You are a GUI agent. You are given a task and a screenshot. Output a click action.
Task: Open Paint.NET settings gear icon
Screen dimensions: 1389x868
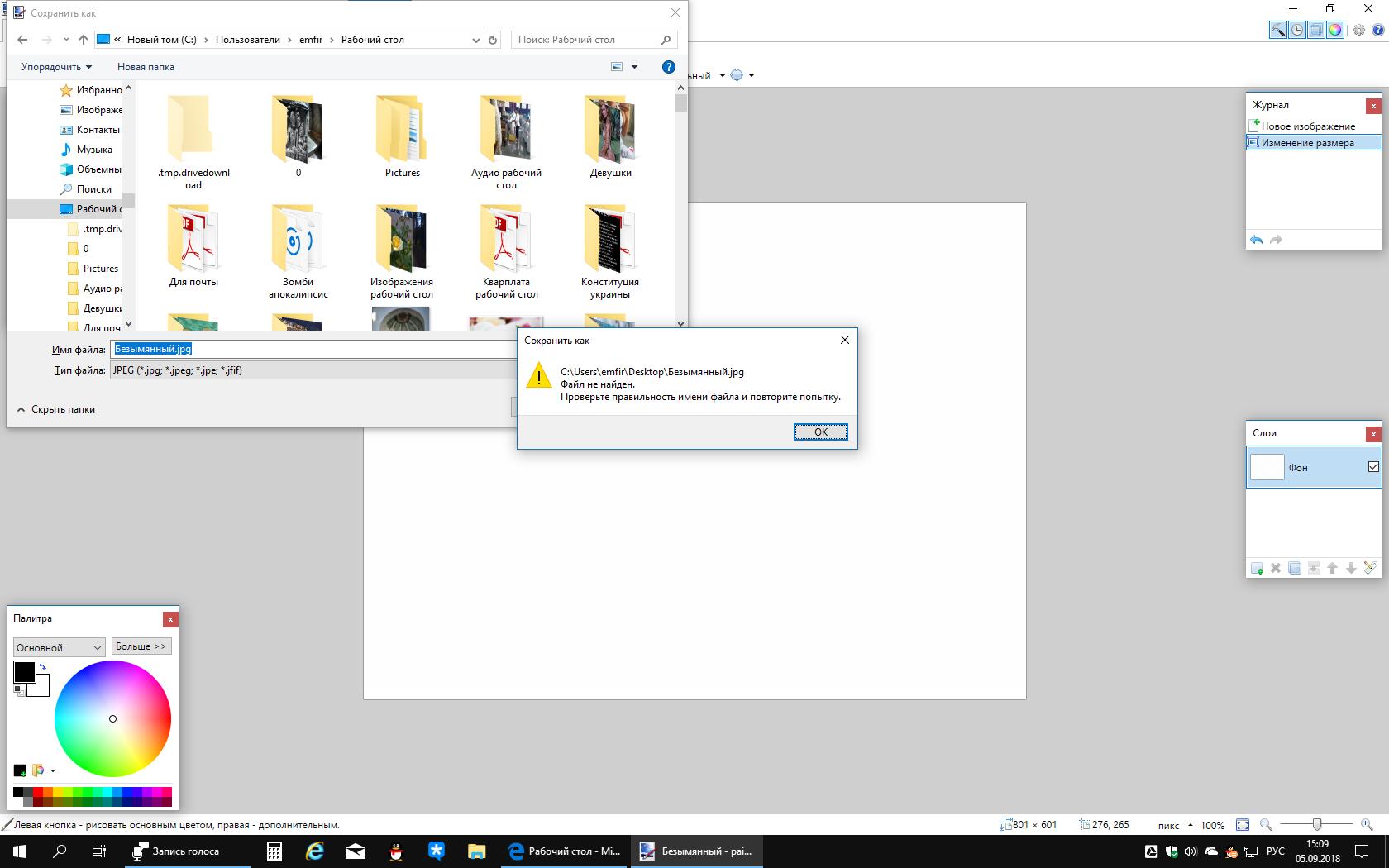pyautogui.click(x=1359, y=31)
